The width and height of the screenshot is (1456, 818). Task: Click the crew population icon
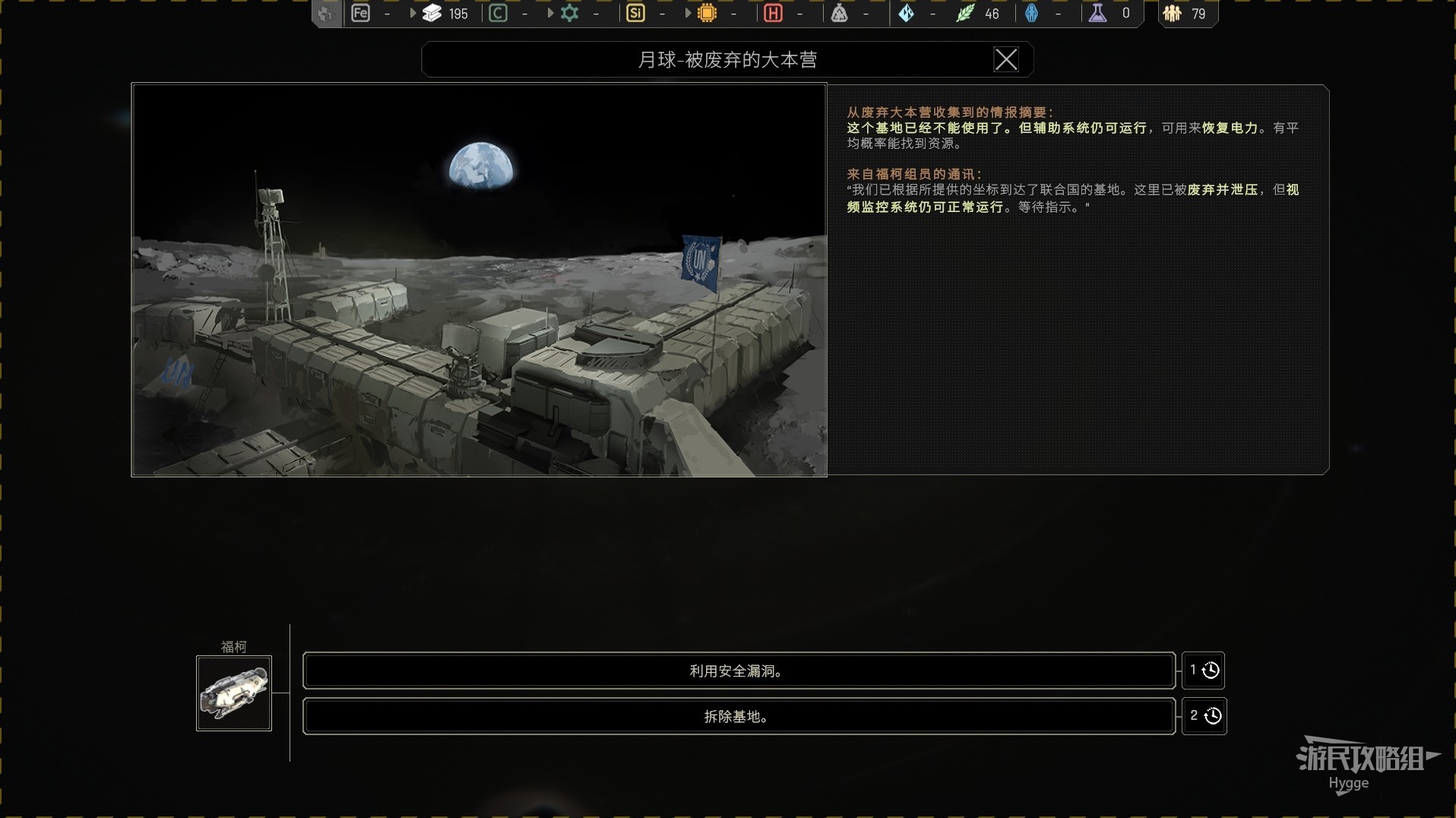(1172, 13)
